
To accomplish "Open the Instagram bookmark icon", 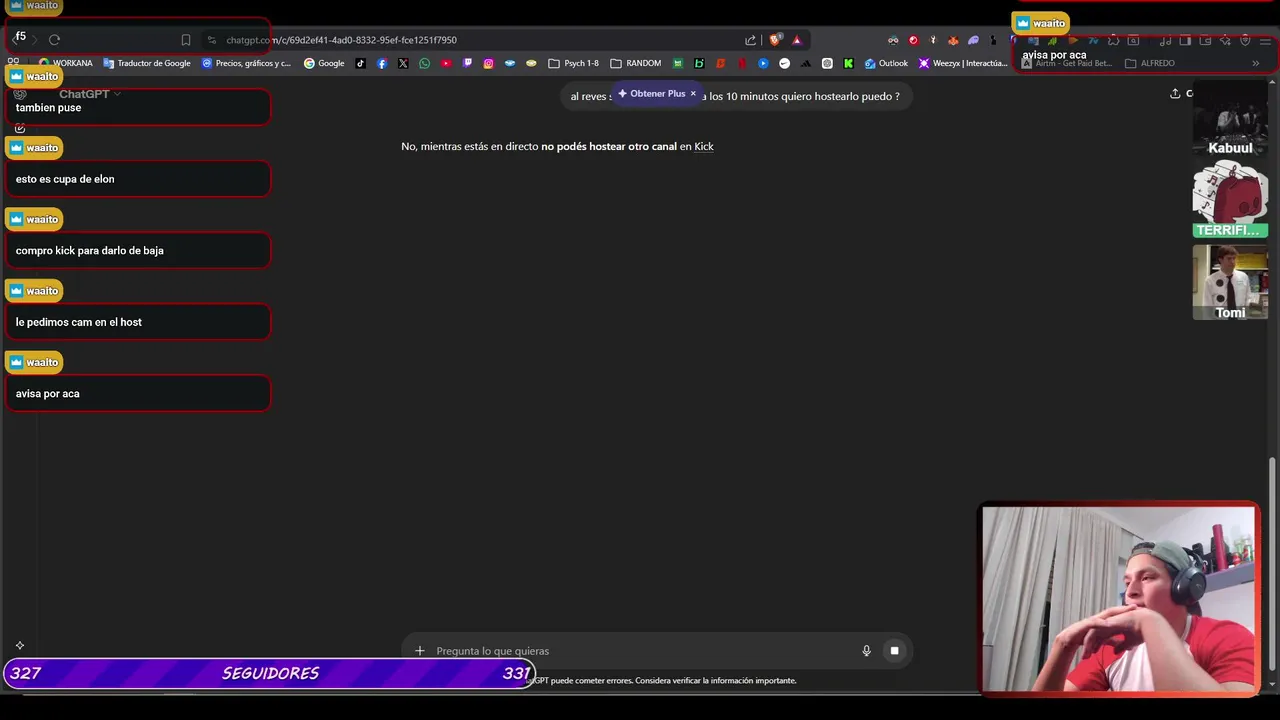I will [488, 63].
